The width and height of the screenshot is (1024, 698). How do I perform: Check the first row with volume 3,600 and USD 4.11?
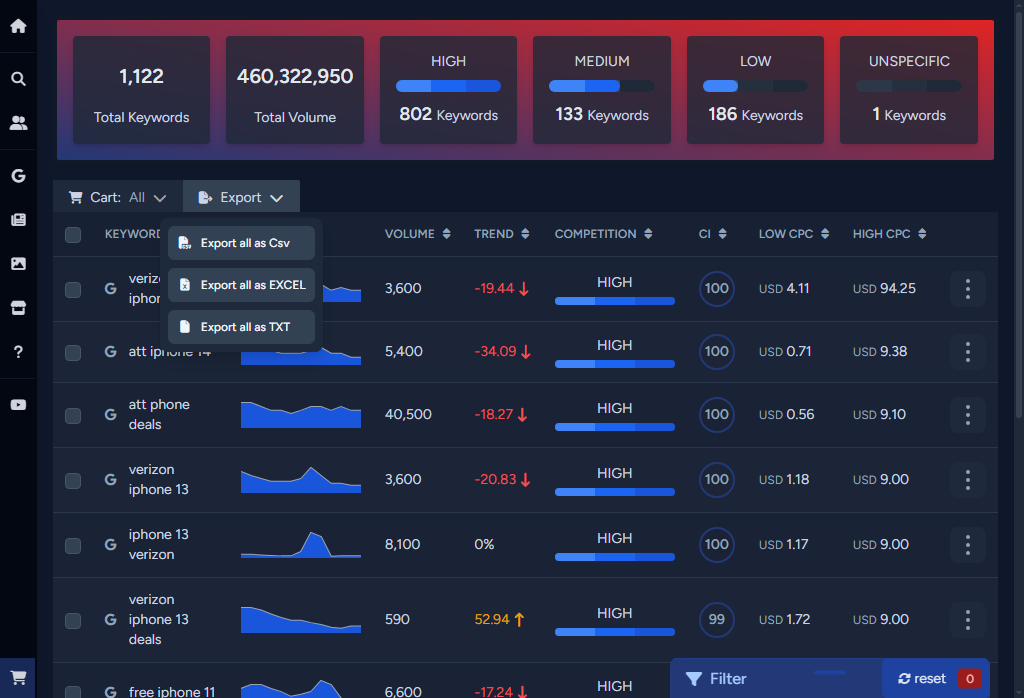(x=73, y=290)
